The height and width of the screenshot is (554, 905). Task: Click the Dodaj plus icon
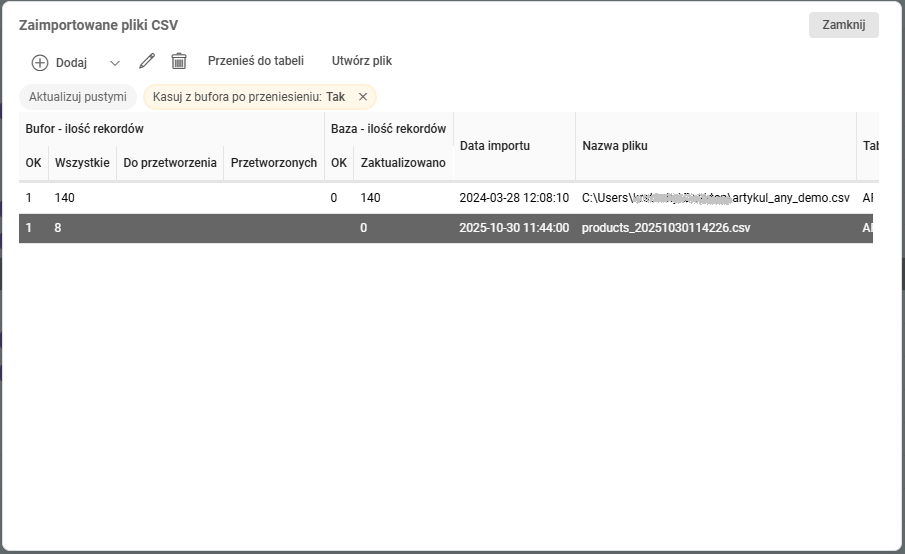coord(40,62)
